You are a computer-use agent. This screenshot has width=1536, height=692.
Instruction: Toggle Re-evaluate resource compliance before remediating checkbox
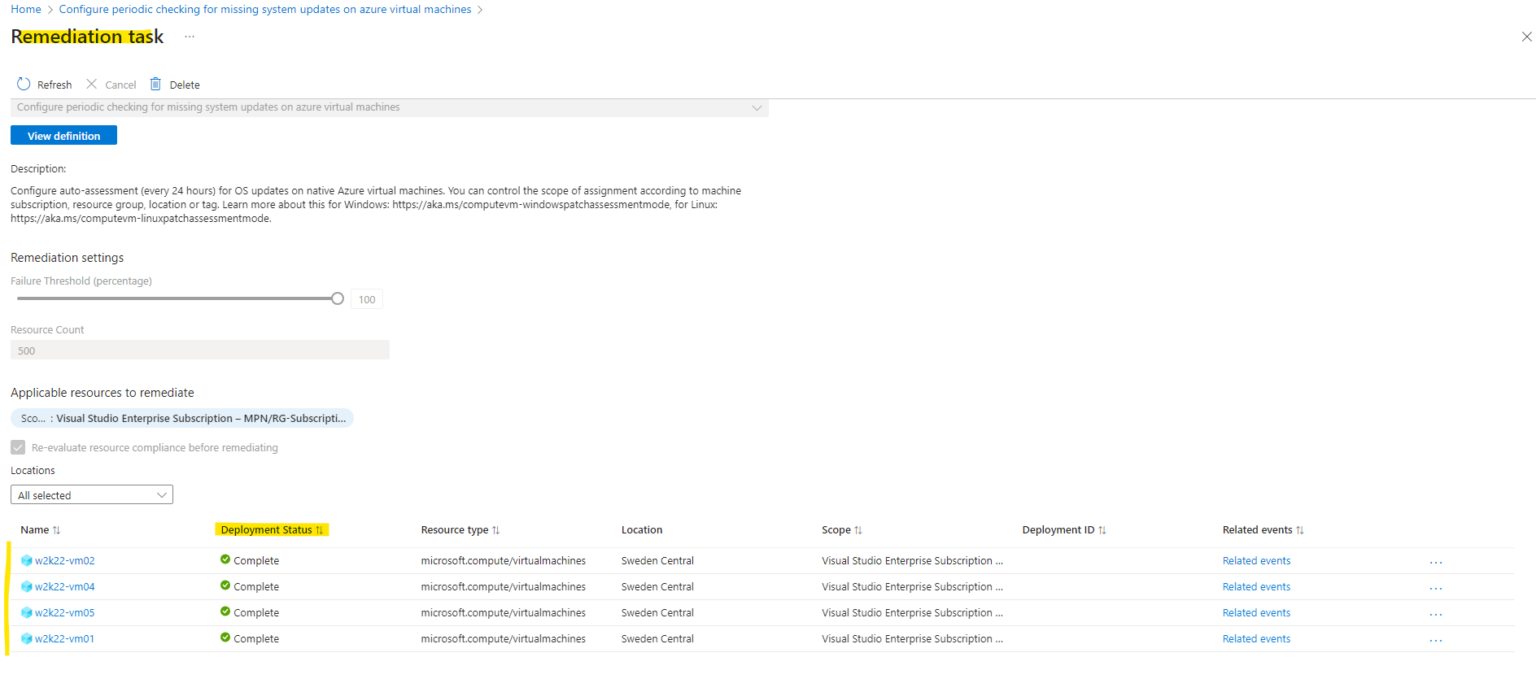(18, 448)
